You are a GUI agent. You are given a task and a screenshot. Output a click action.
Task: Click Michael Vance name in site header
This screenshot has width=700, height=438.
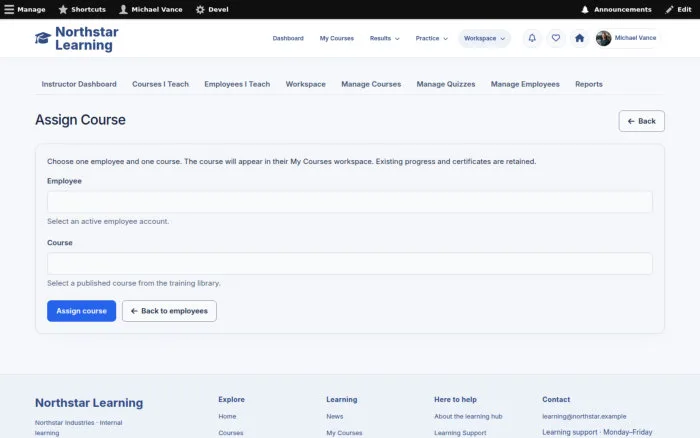pyautogui.click(x=635, y=38)
